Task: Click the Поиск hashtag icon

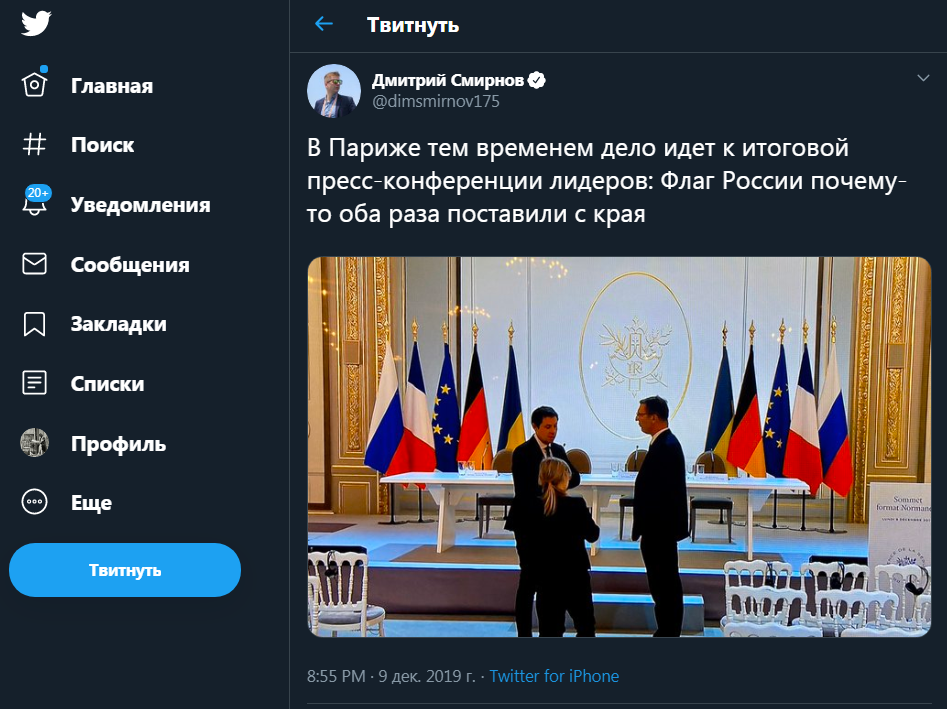Action: pos(35,145)
